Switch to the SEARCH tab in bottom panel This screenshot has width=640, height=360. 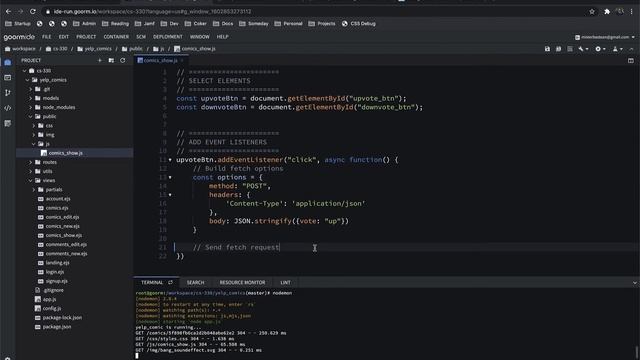click(196, 282)
